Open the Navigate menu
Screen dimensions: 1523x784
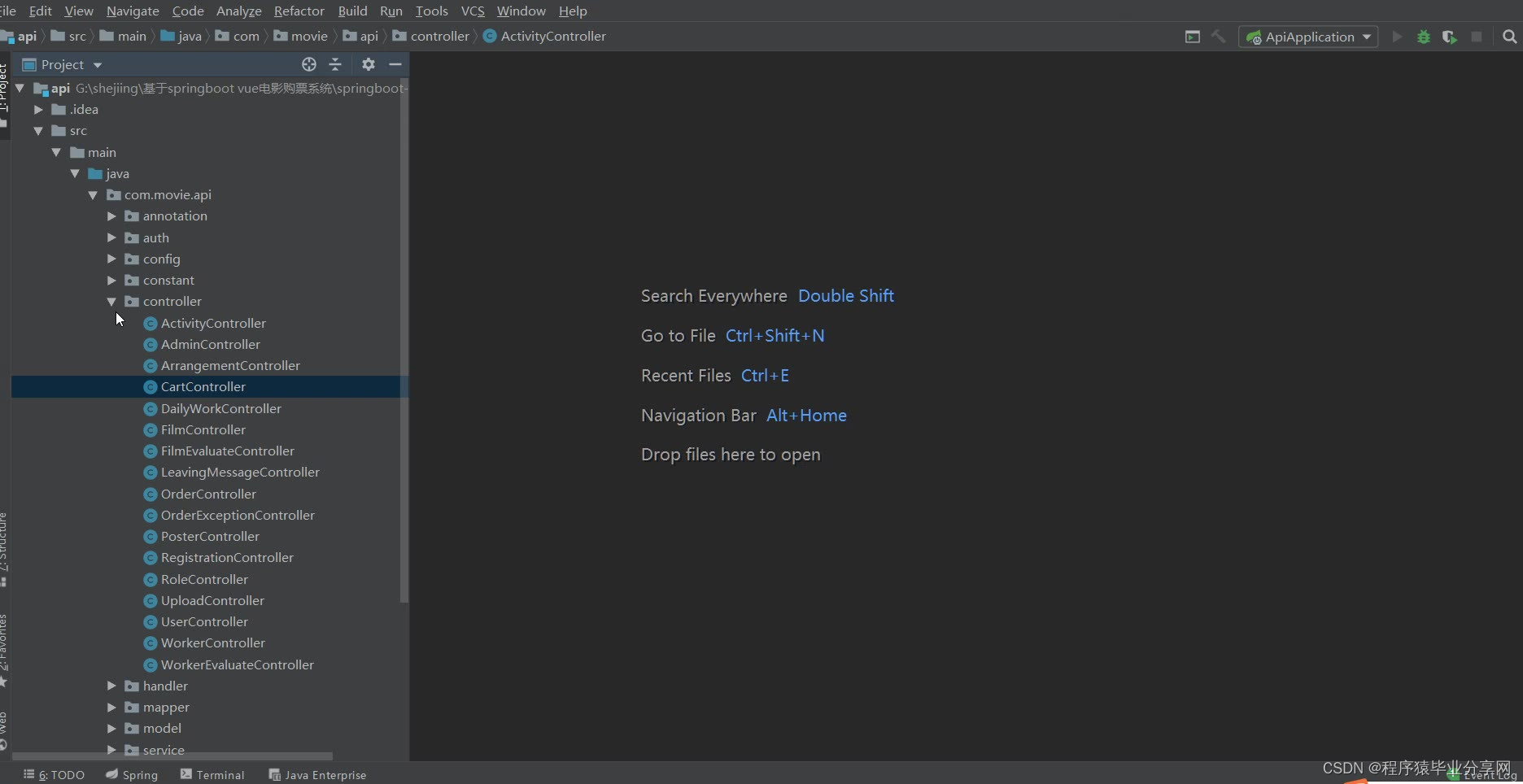point(133,11)
